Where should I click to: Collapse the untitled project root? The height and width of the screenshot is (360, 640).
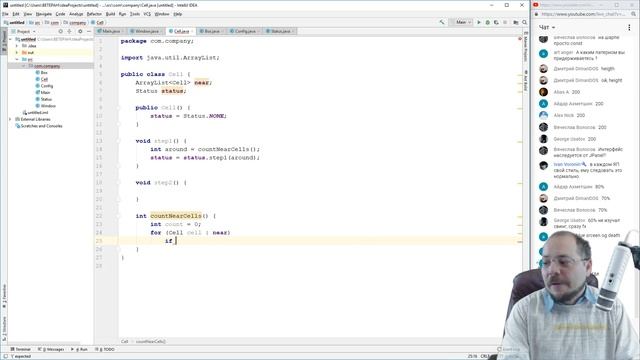coord(10,39)
